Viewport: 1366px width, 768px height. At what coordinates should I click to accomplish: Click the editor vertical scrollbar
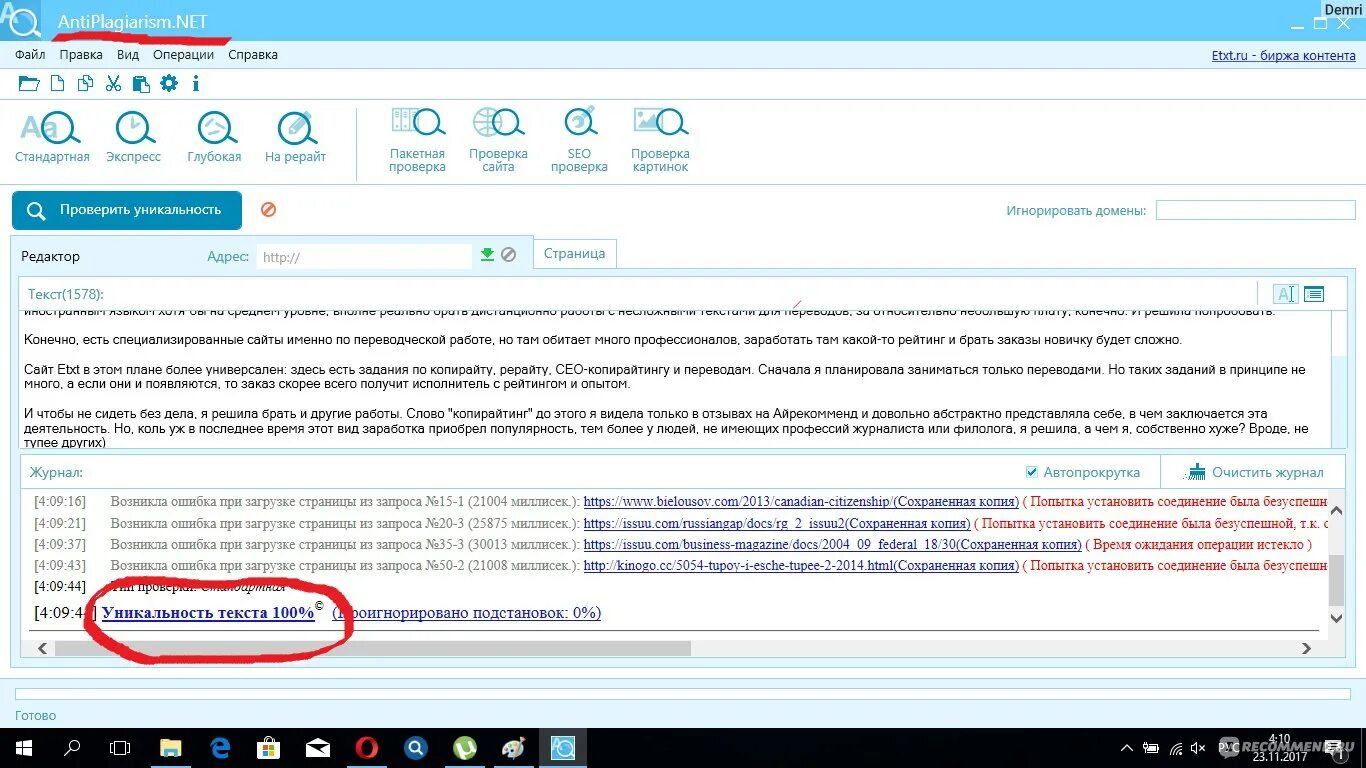1340,379
